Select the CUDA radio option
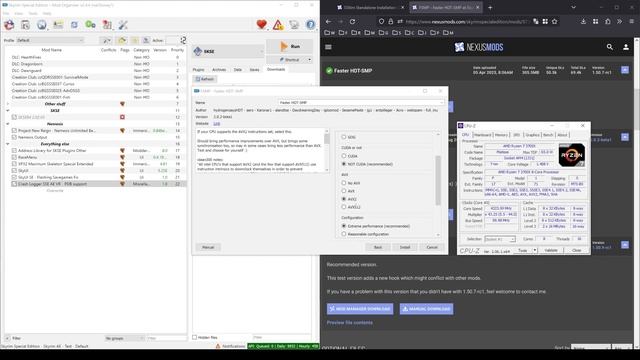The width and height of the screenshot is (640, 360). [x=344, y=156]
